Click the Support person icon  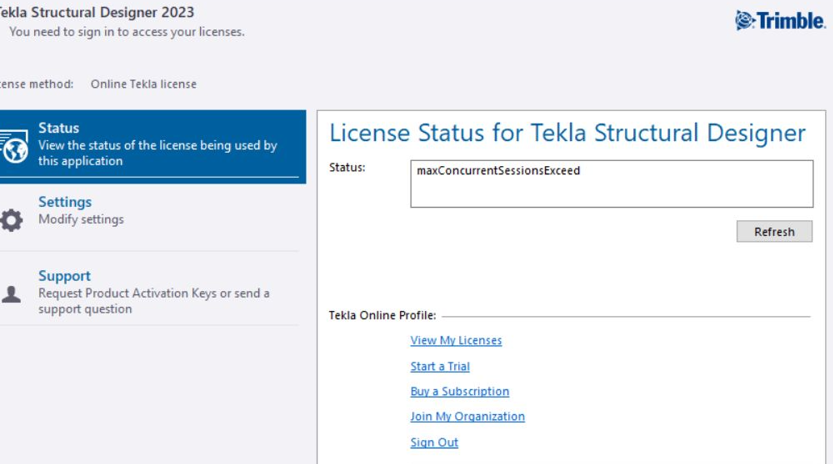(x=11, y=294)
